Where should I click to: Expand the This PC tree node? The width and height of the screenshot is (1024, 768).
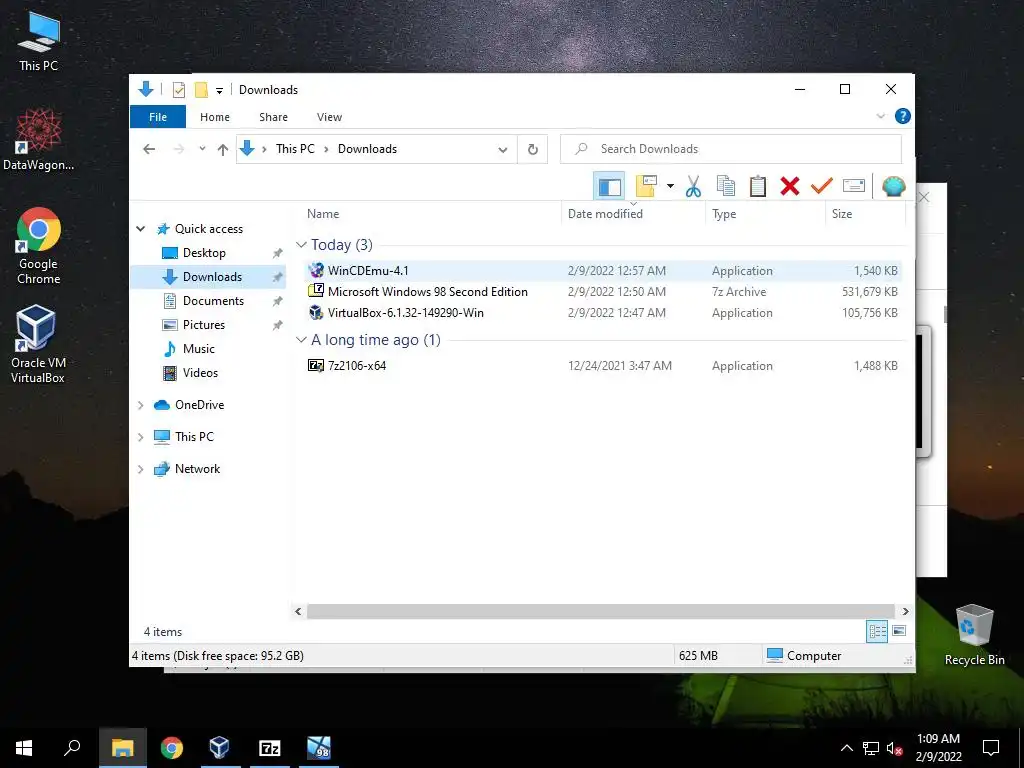click(140, 438)
